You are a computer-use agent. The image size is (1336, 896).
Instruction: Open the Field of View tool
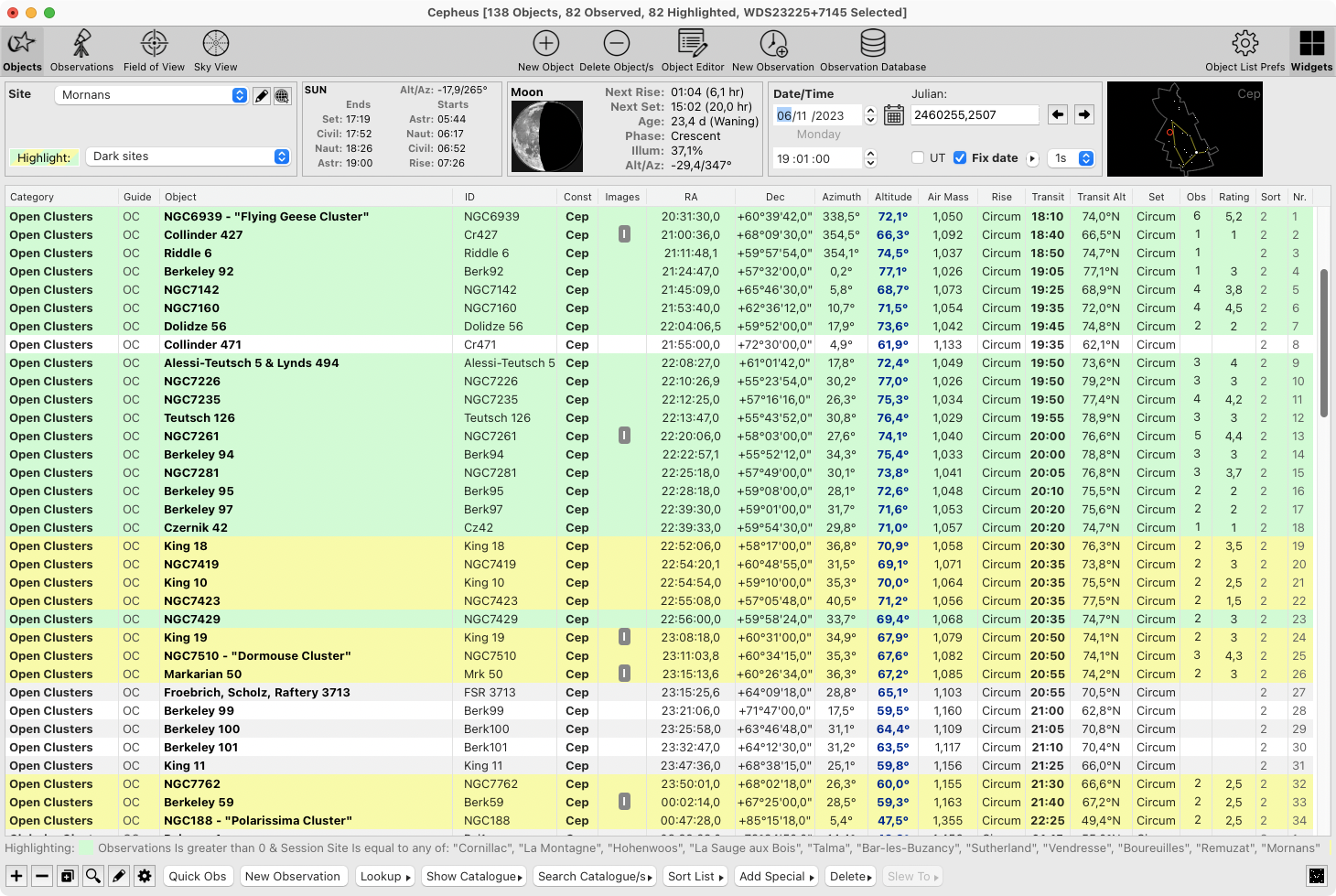154,50
